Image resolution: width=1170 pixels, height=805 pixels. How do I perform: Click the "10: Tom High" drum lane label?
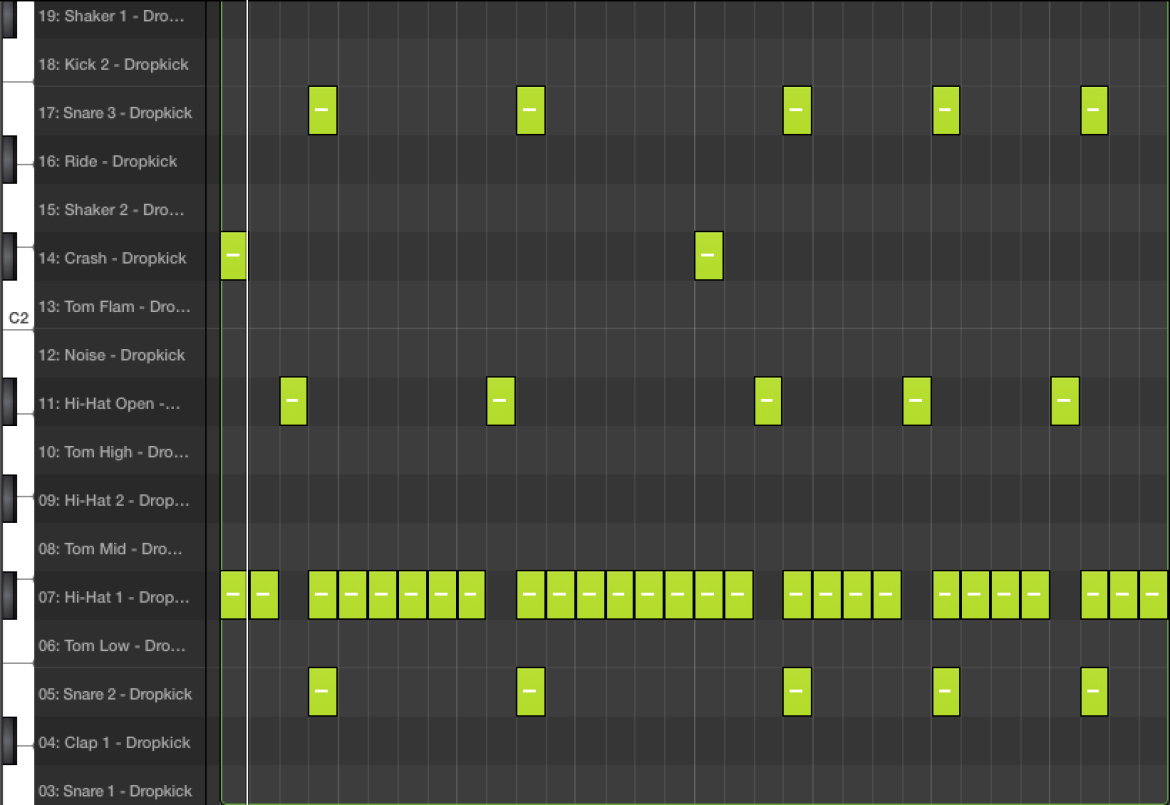[113, 452]
